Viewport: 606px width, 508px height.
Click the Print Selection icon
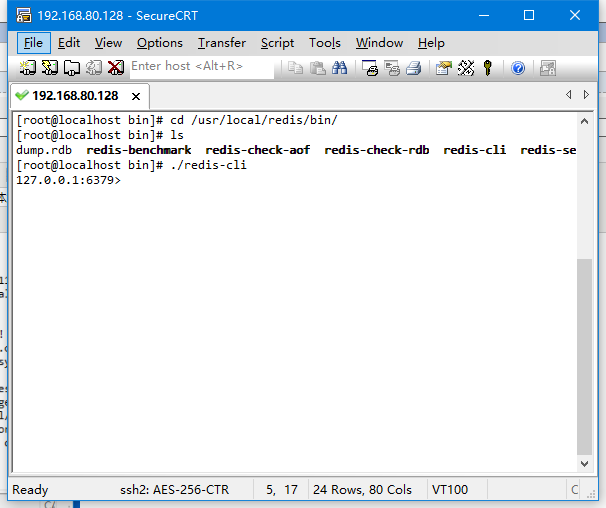pos(392,68)
